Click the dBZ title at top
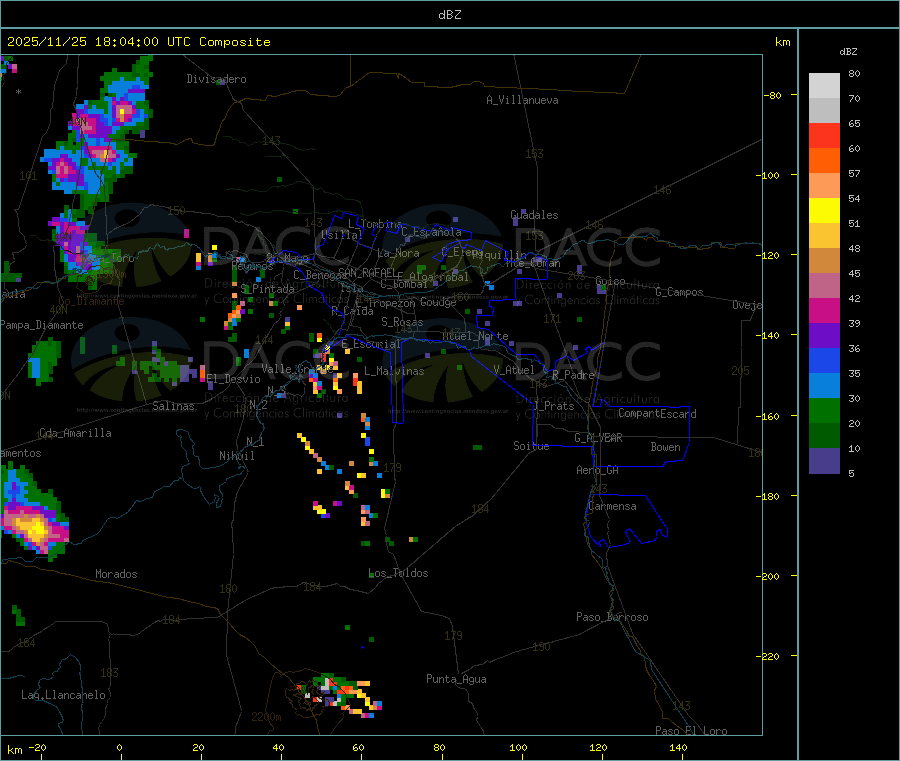This screenshot has height=761, width=900. 449,15
